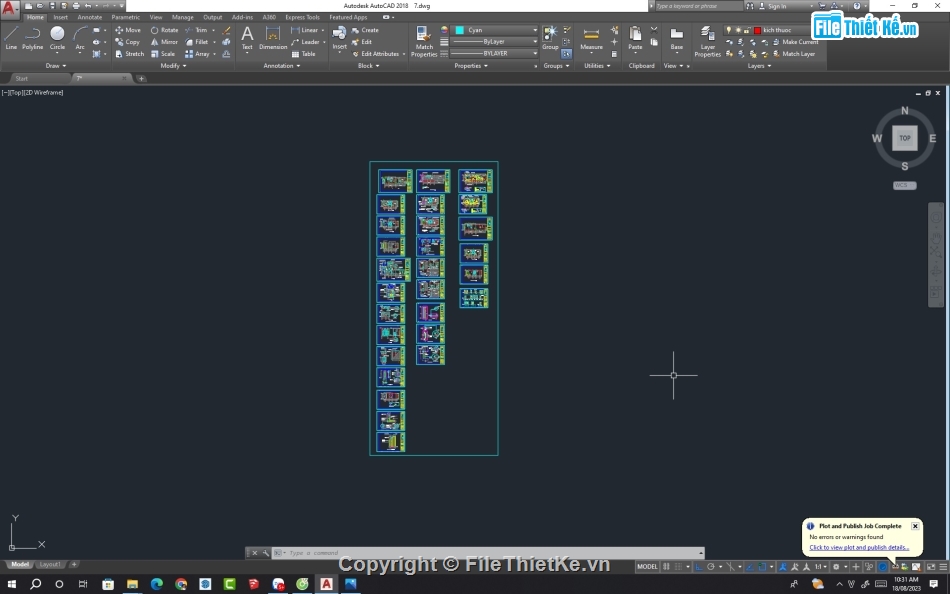
Task: Click Match Layer button
Action: 794,54
